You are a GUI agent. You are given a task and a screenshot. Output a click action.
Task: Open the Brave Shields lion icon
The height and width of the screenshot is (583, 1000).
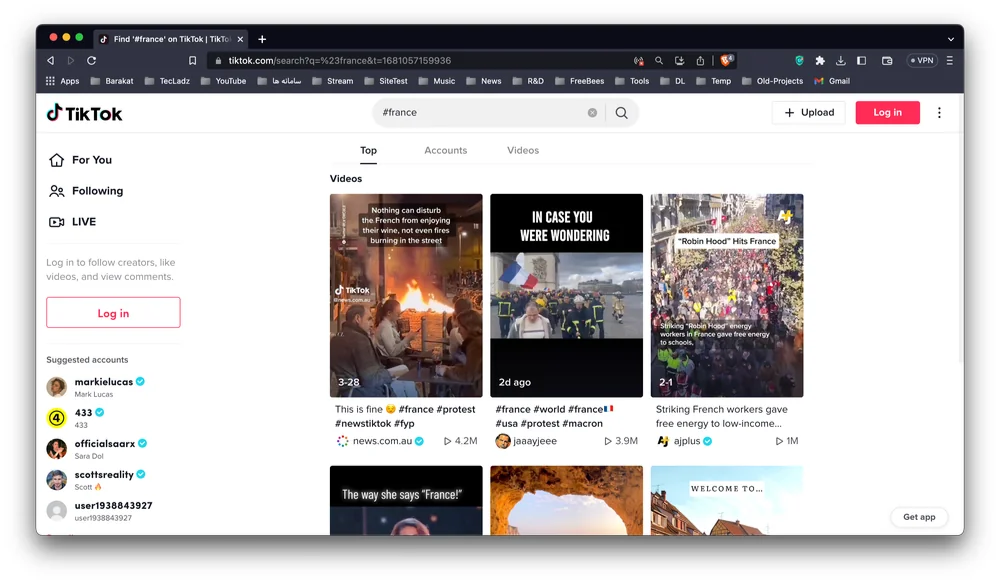click(x=727, y=61)
